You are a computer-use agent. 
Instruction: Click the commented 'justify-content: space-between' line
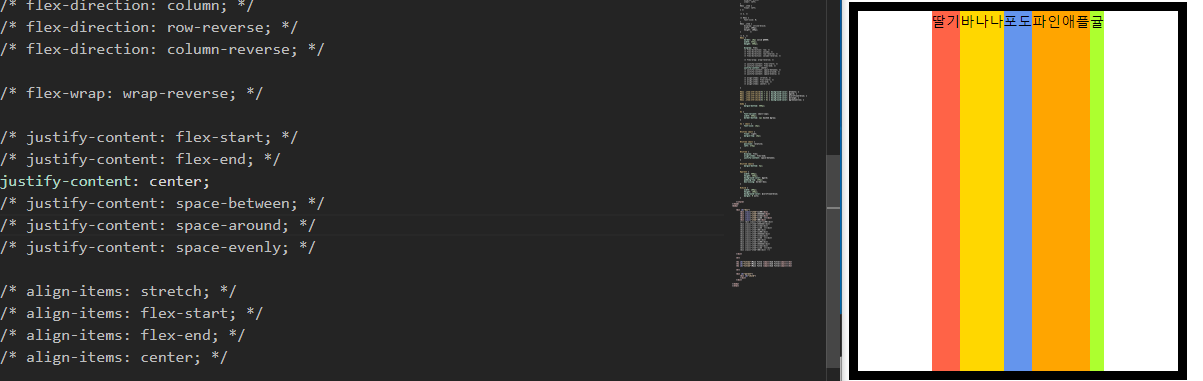[162, 203]
